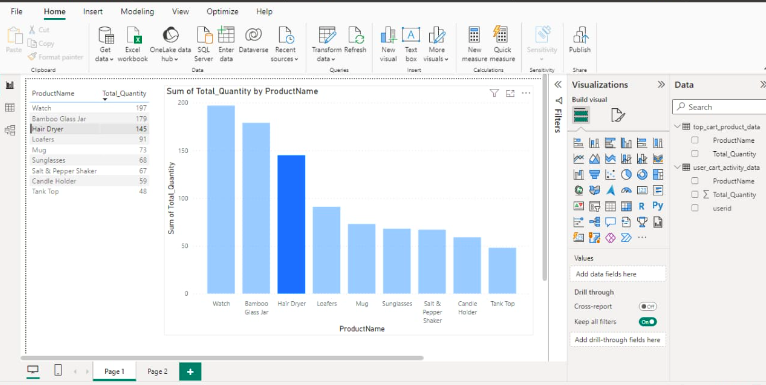
Task: Check the userid field checkbox
Action: pyautogui.click(x=695, y=208)
